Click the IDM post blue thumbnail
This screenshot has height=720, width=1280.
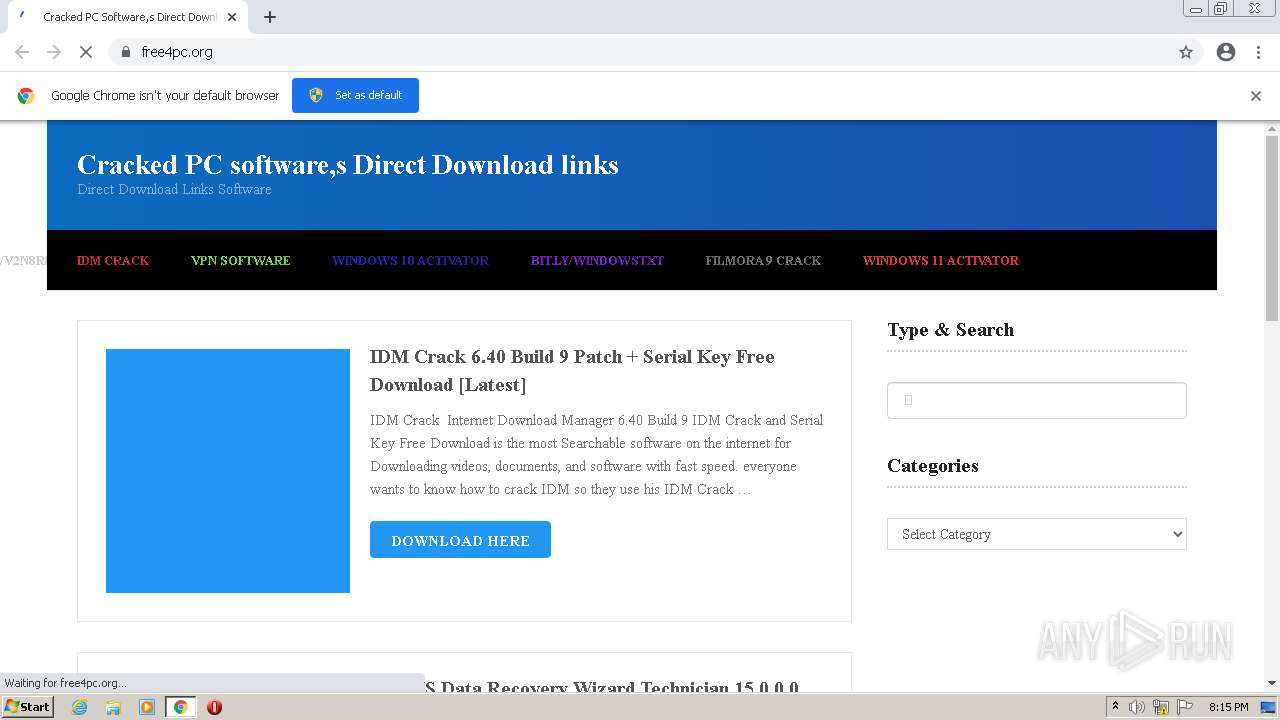coord(228,471)
